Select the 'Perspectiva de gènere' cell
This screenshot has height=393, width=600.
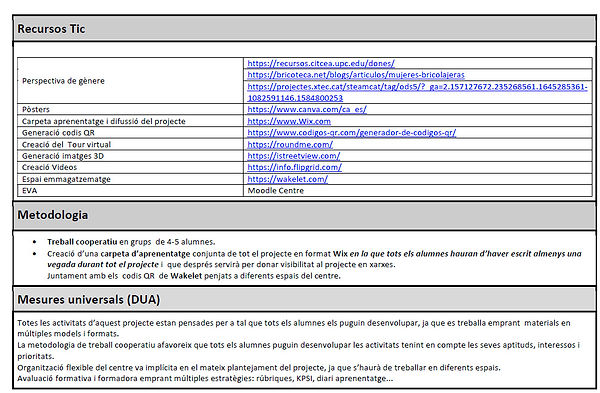130,81
